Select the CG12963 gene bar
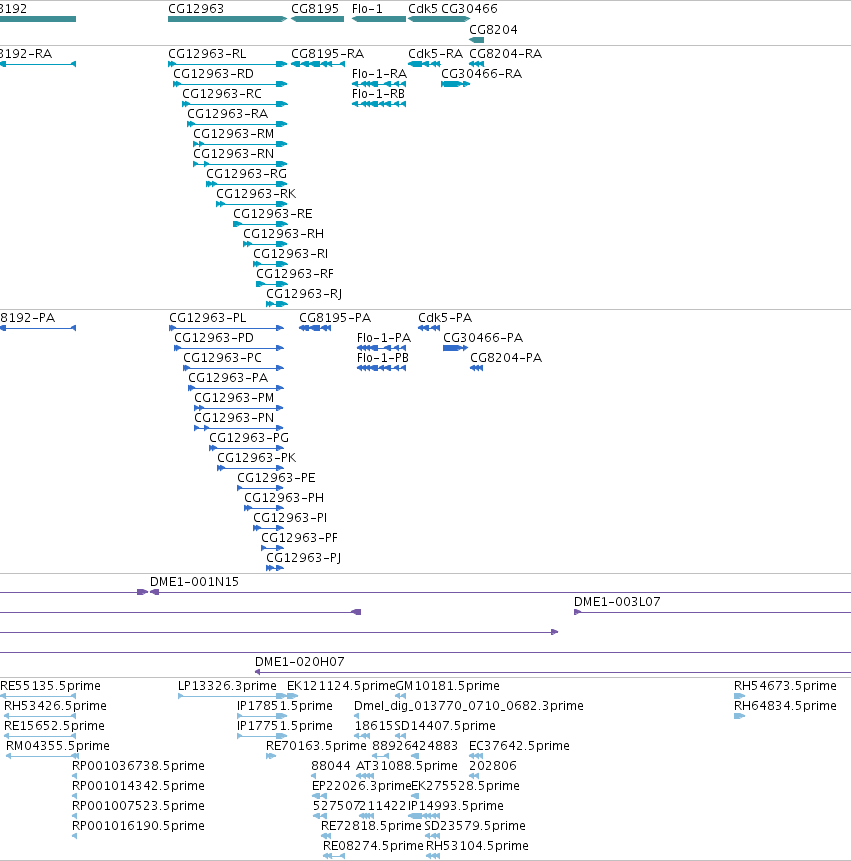The image size is (851, 861). point(227,19)
